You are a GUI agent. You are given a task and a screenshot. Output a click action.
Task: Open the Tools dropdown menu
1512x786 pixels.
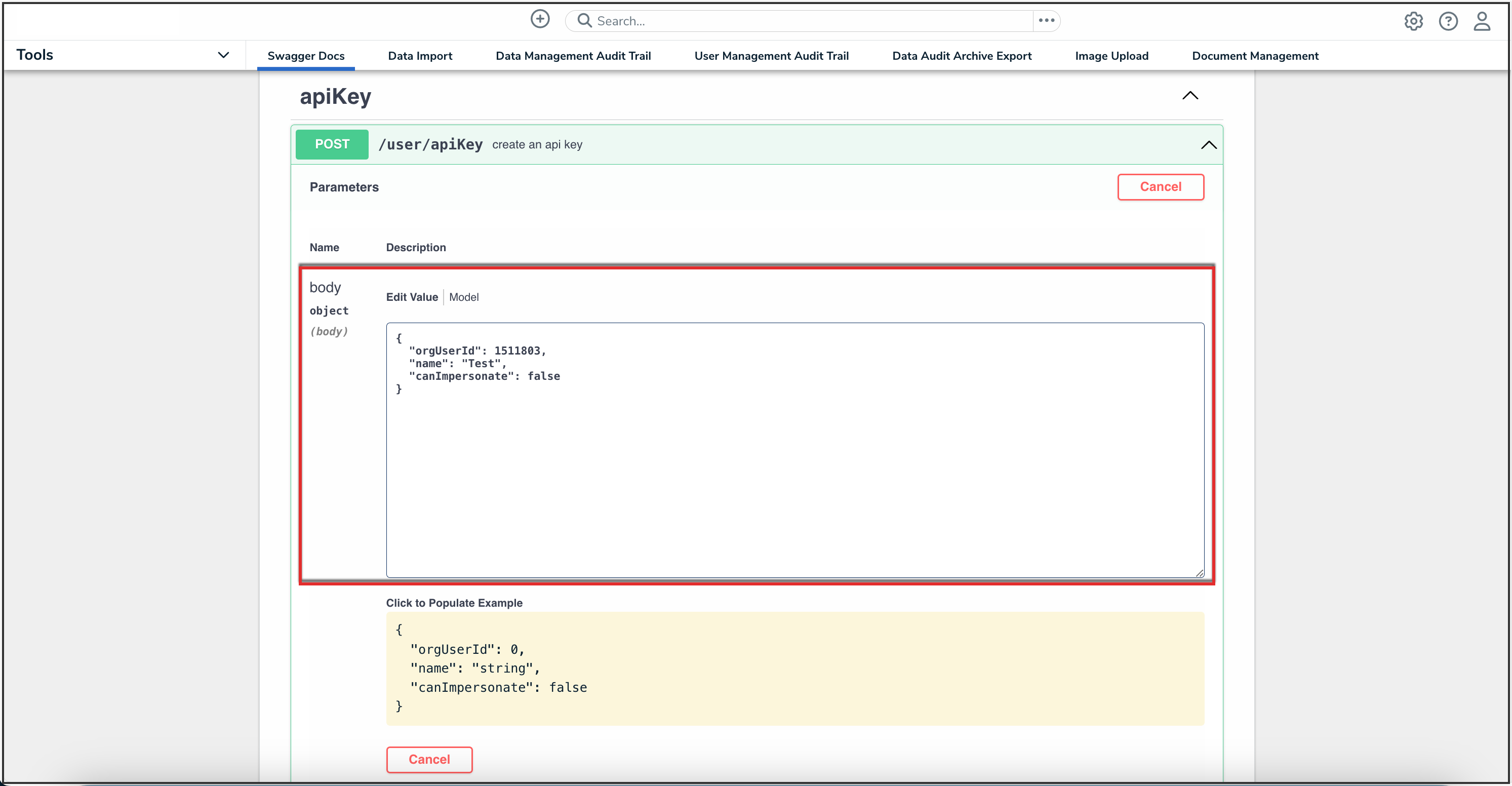(x=223, y=55)
